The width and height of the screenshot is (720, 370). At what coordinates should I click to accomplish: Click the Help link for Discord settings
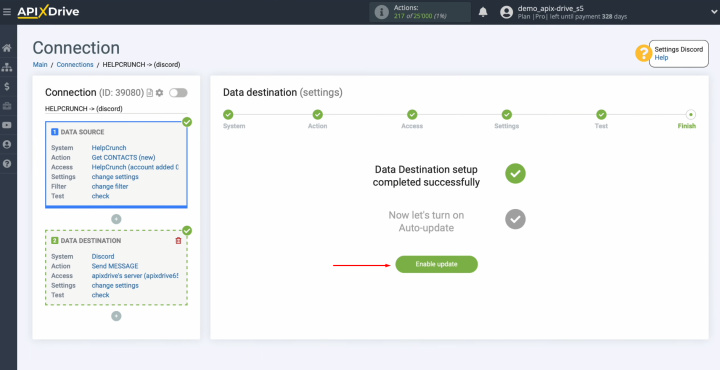click(x=661, y=58)
